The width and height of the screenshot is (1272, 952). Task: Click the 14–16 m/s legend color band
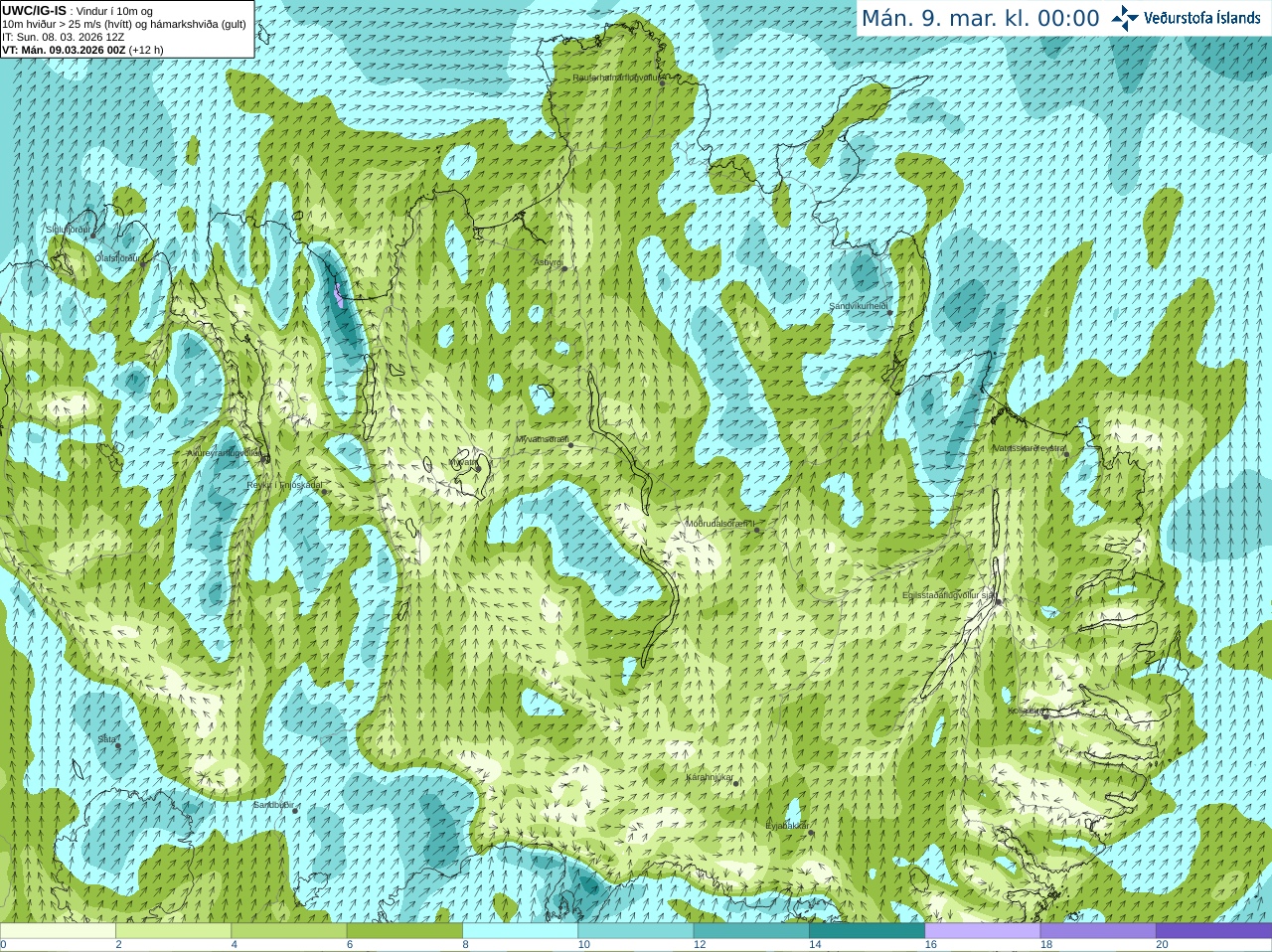[x=867, y=931]
